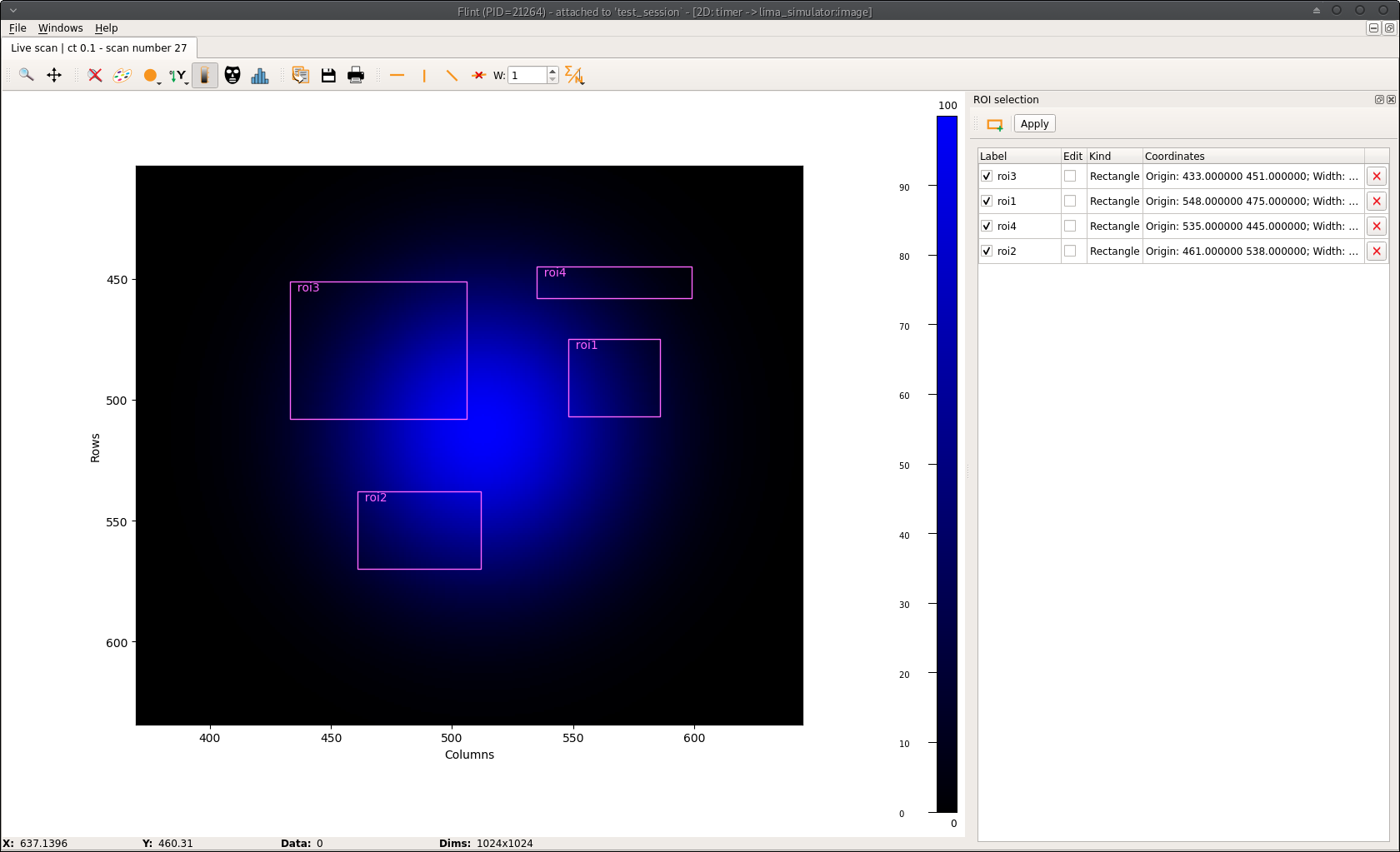
Task: Click the add rectangle ROI icon
Action: click(995, 124)
